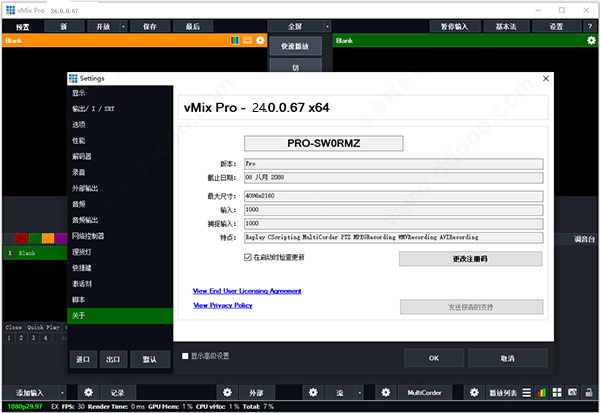The width and height of the screenshot is (600, 413).
Task: Select 脚本 settings category
Action: 120,300
